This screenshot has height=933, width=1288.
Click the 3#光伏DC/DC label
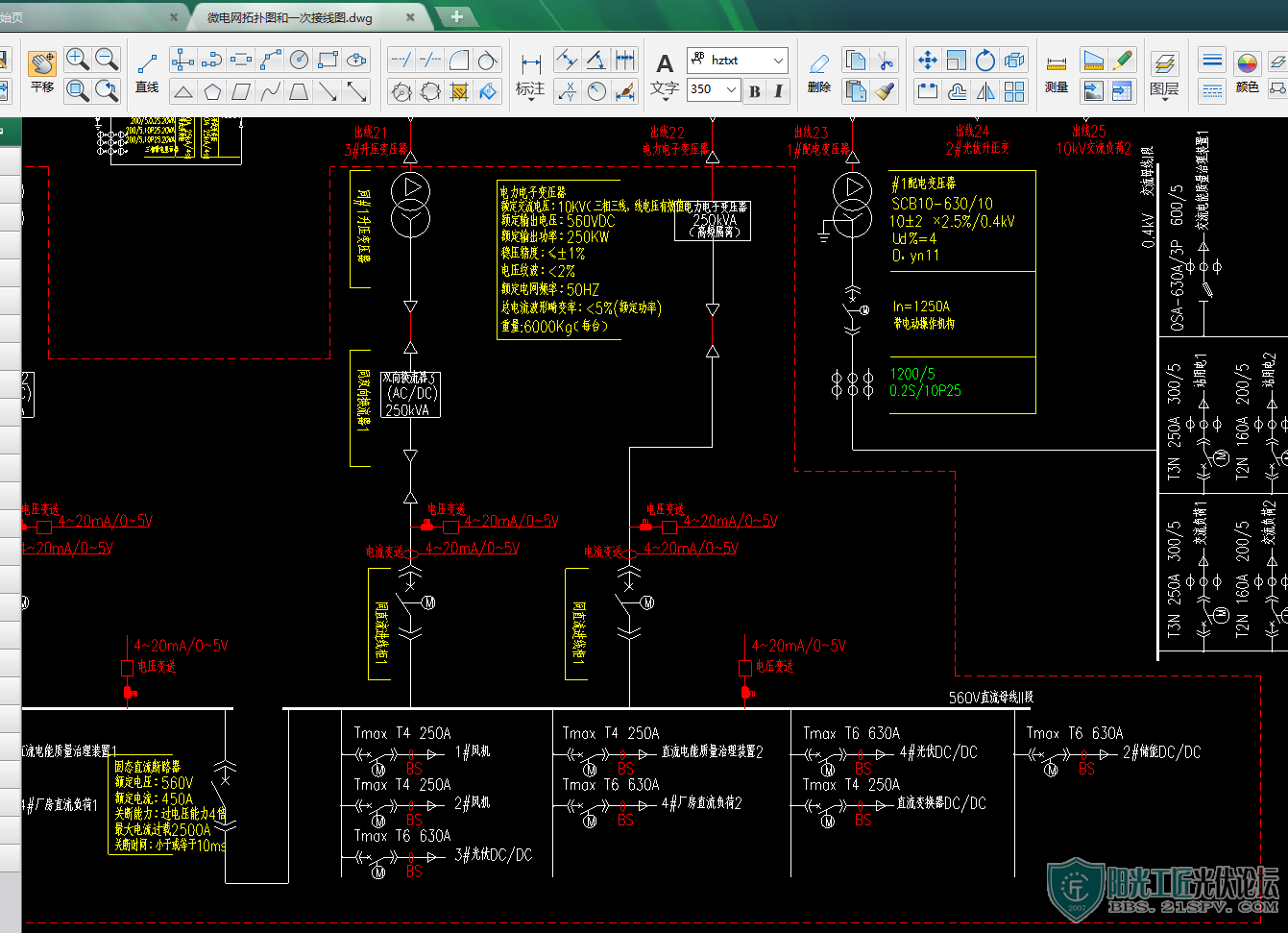click(x=493, y=854)
